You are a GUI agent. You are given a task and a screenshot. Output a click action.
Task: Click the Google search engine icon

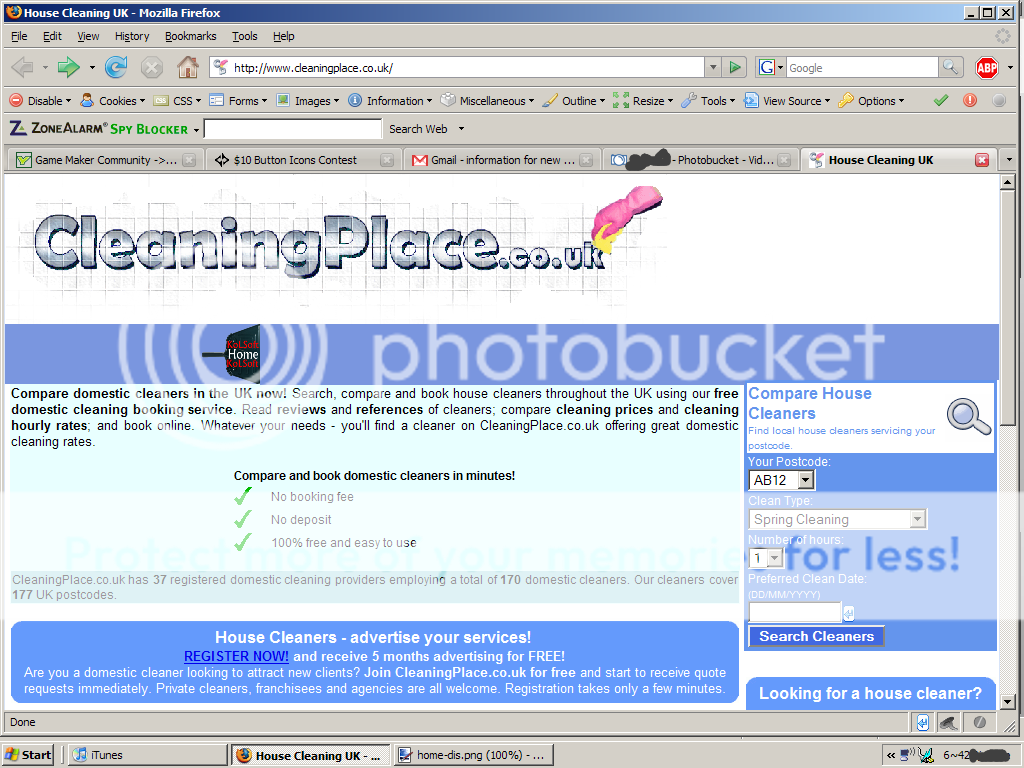point(767,67)
